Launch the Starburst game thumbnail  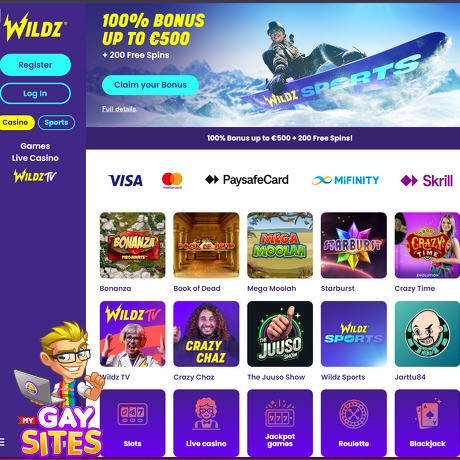[354, 245]
